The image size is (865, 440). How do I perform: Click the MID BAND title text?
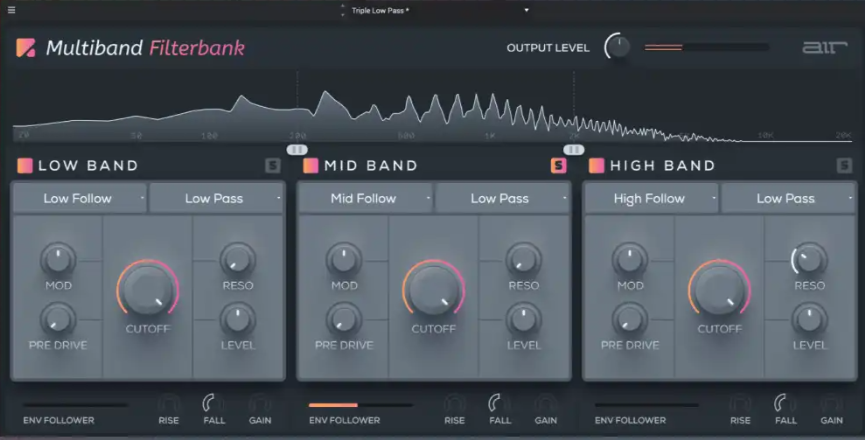point(371,165)
